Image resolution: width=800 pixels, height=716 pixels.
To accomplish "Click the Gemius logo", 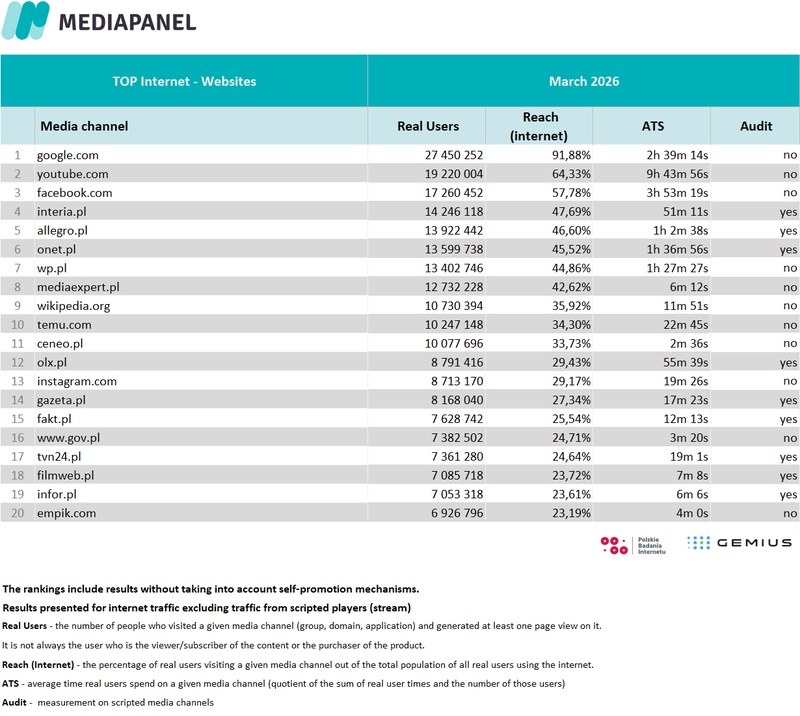I will (x=740, y=543).
